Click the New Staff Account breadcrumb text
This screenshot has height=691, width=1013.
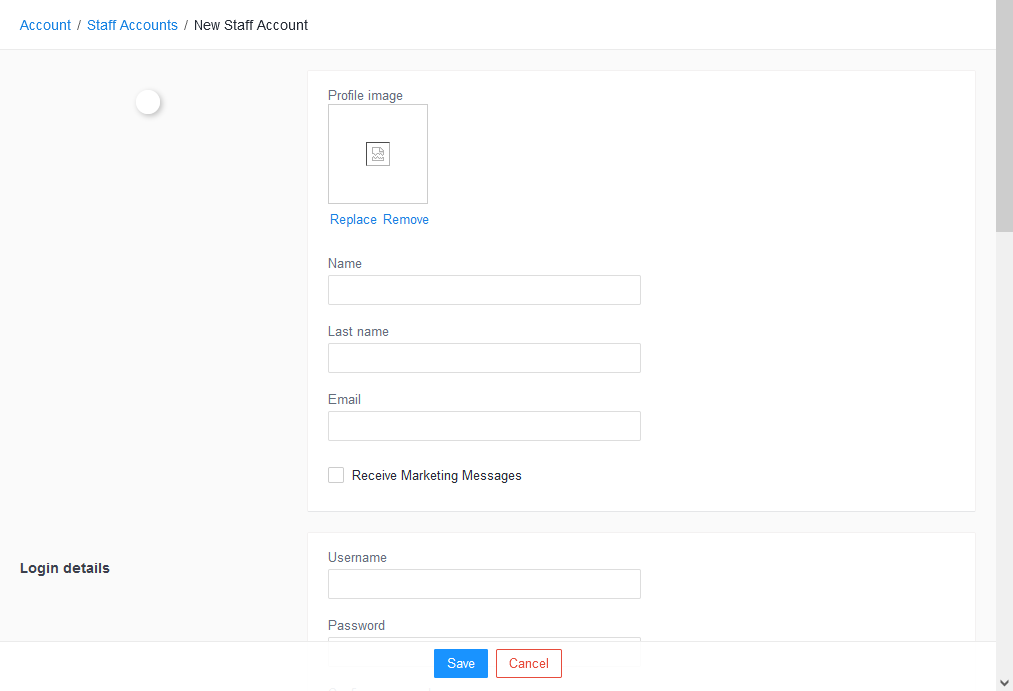(x=251, y=25)
